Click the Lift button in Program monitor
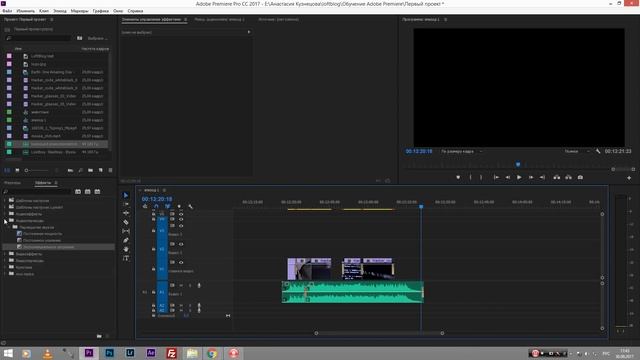 point(556,178)
